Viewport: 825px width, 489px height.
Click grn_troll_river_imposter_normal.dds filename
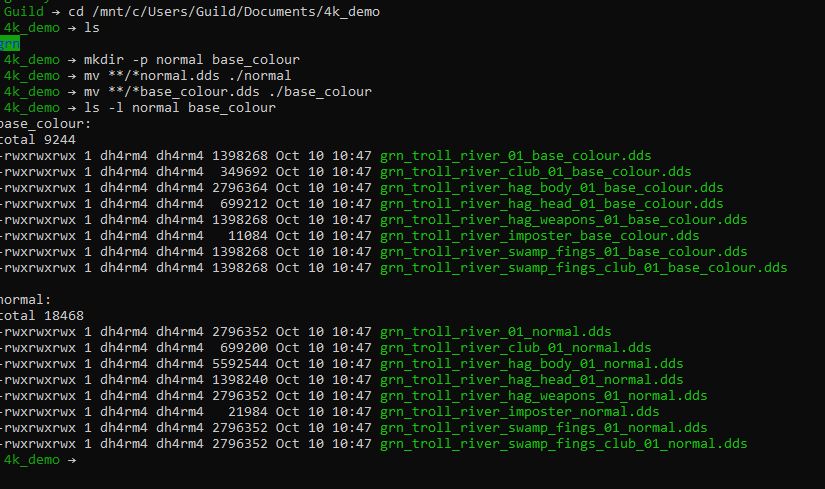click(x=520, y=412)
